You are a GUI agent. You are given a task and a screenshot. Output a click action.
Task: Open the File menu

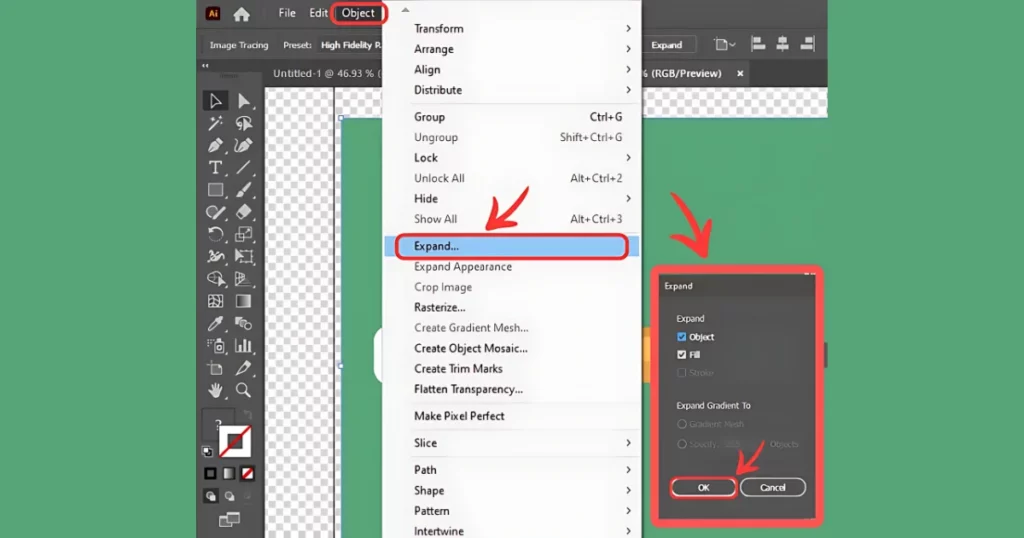tap(287, 13)
